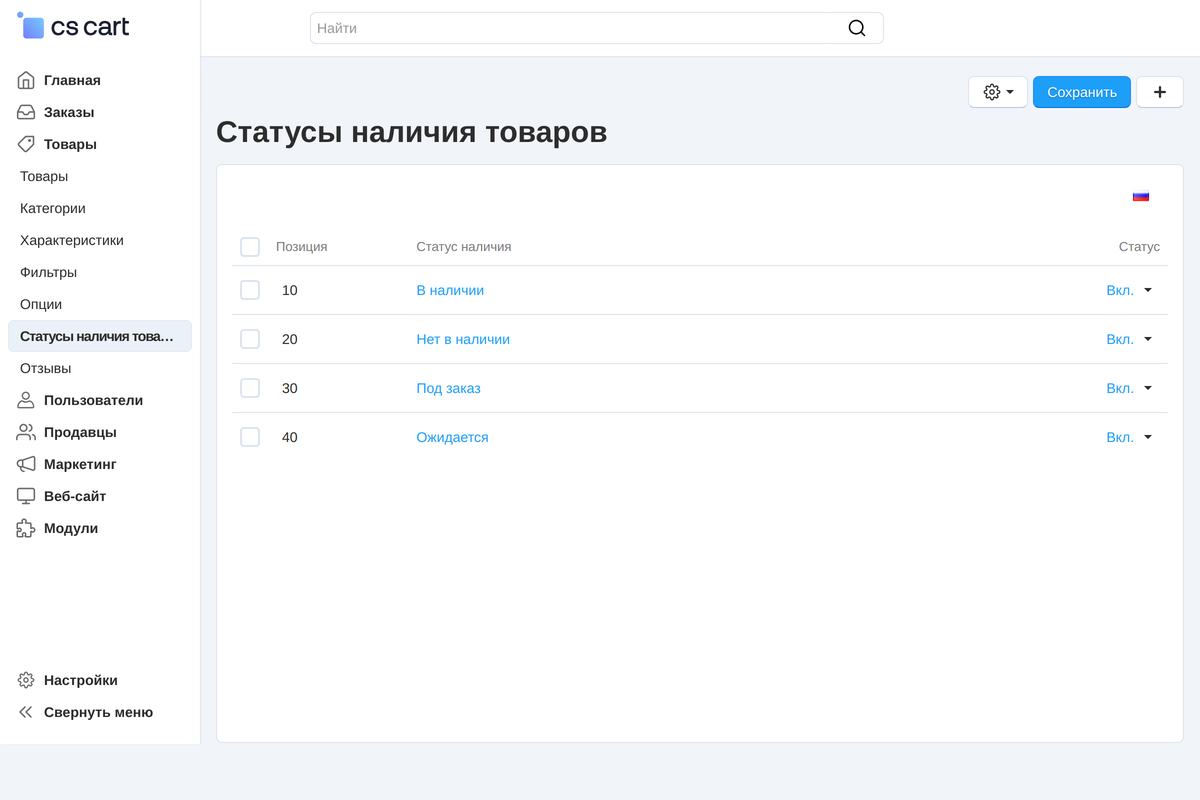This screenshot has width=1200, height=800.
Task: Click the Заказы inbox icon
Action: pos(26,112)
